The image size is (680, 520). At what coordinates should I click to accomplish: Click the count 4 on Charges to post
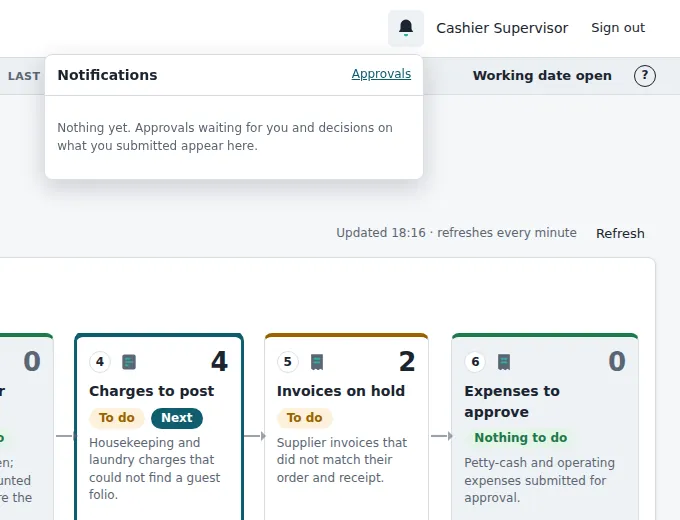click(x=219, y=361)
